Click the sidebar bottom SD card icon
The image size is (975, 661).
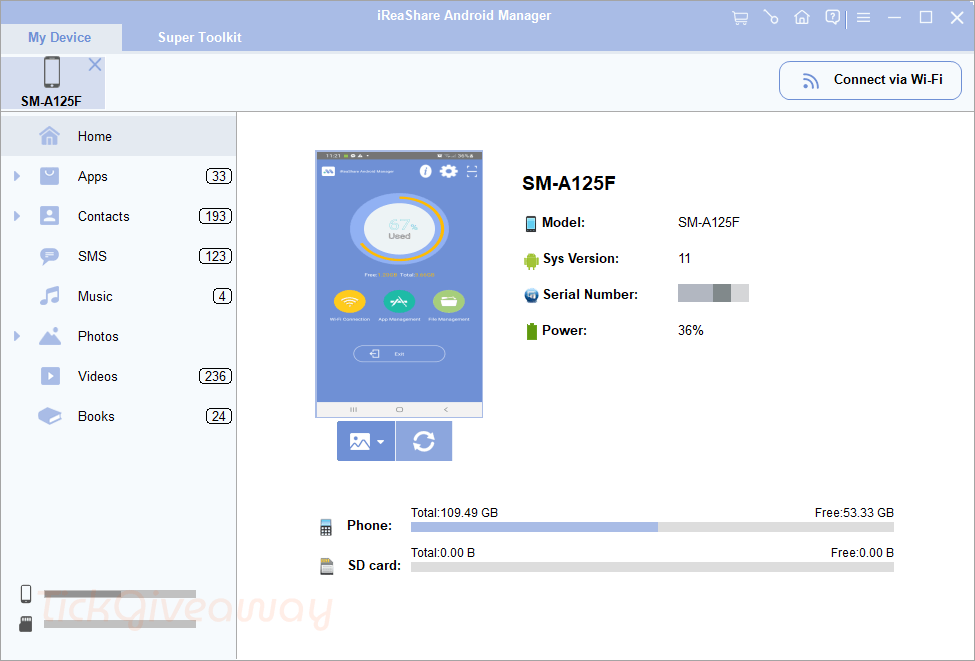tap(25, 624)
